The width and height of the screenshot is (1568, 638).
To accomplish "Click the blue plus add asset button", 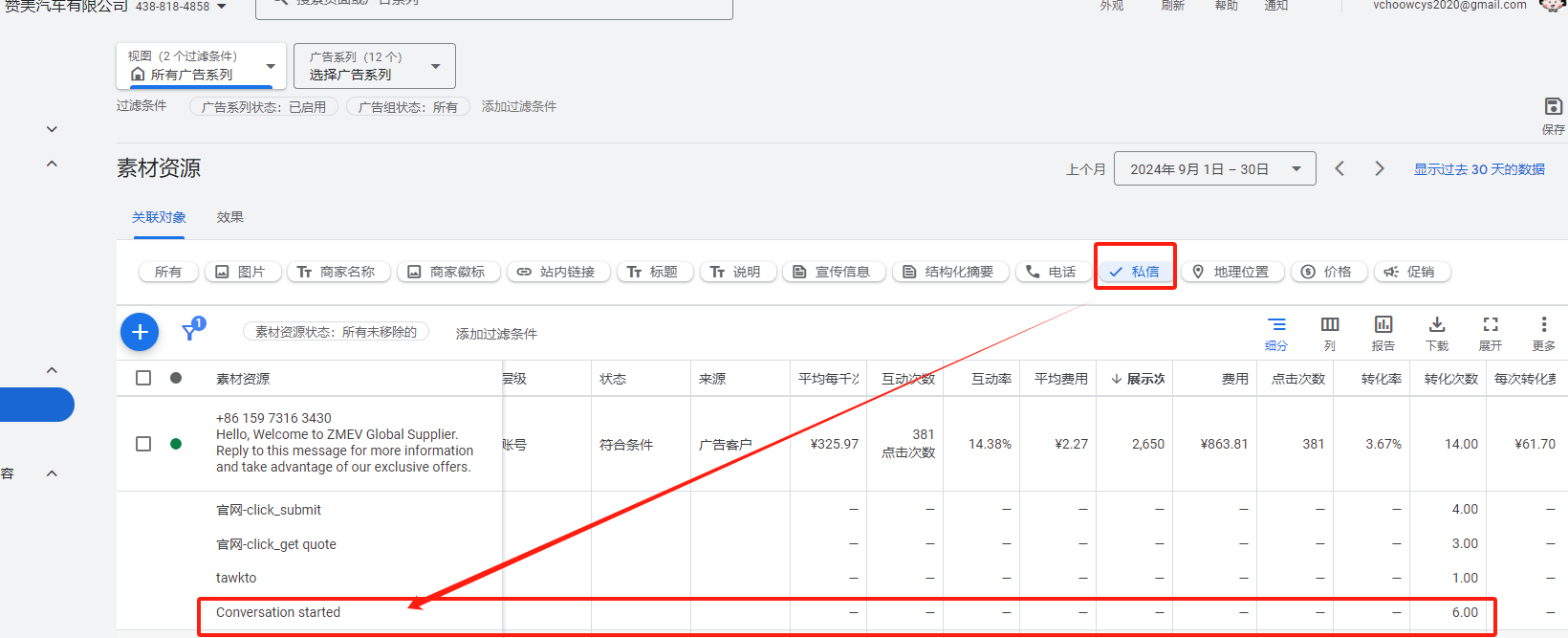I will (x=140, y=332).
